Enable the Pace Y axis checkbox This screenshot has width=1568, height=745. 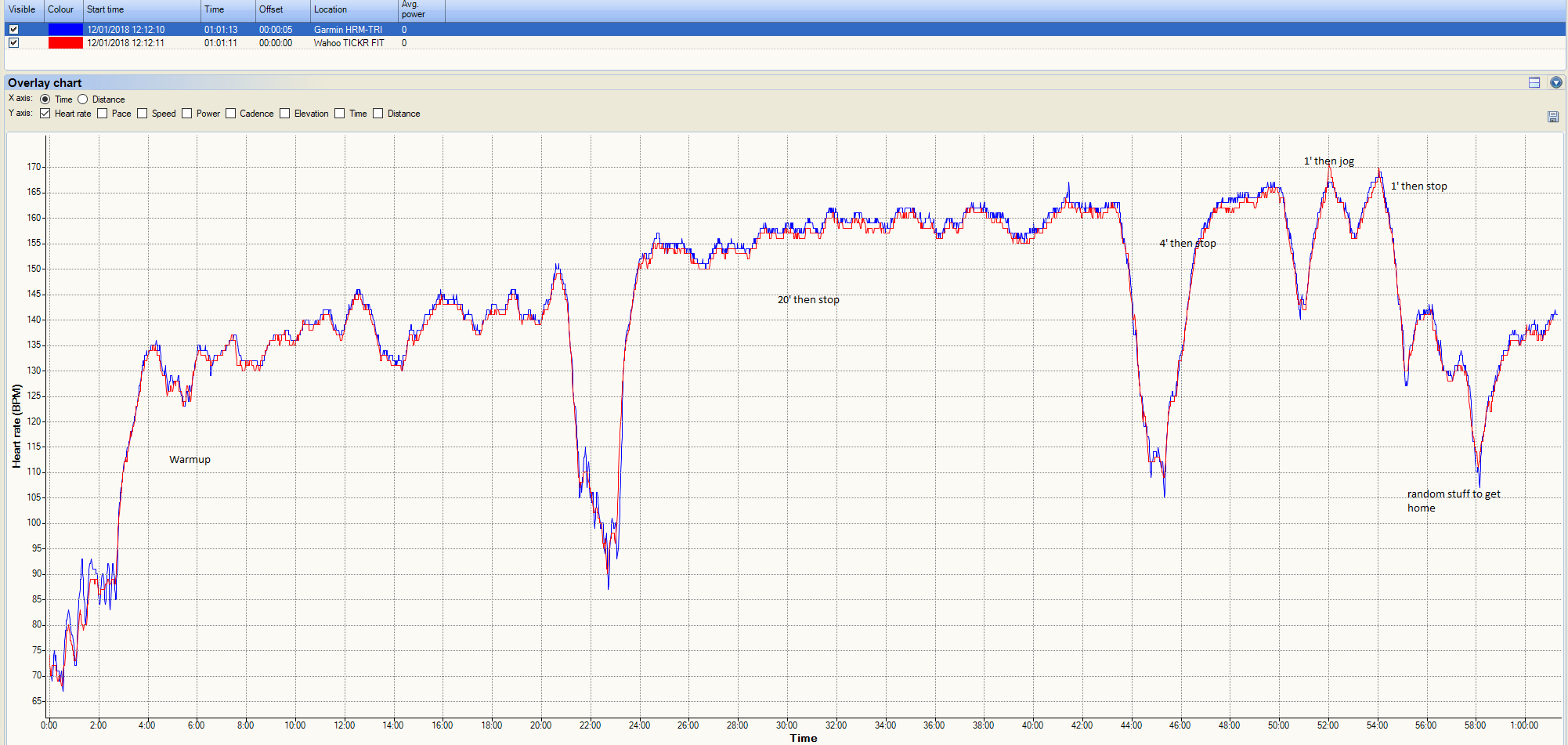[102, 114]
